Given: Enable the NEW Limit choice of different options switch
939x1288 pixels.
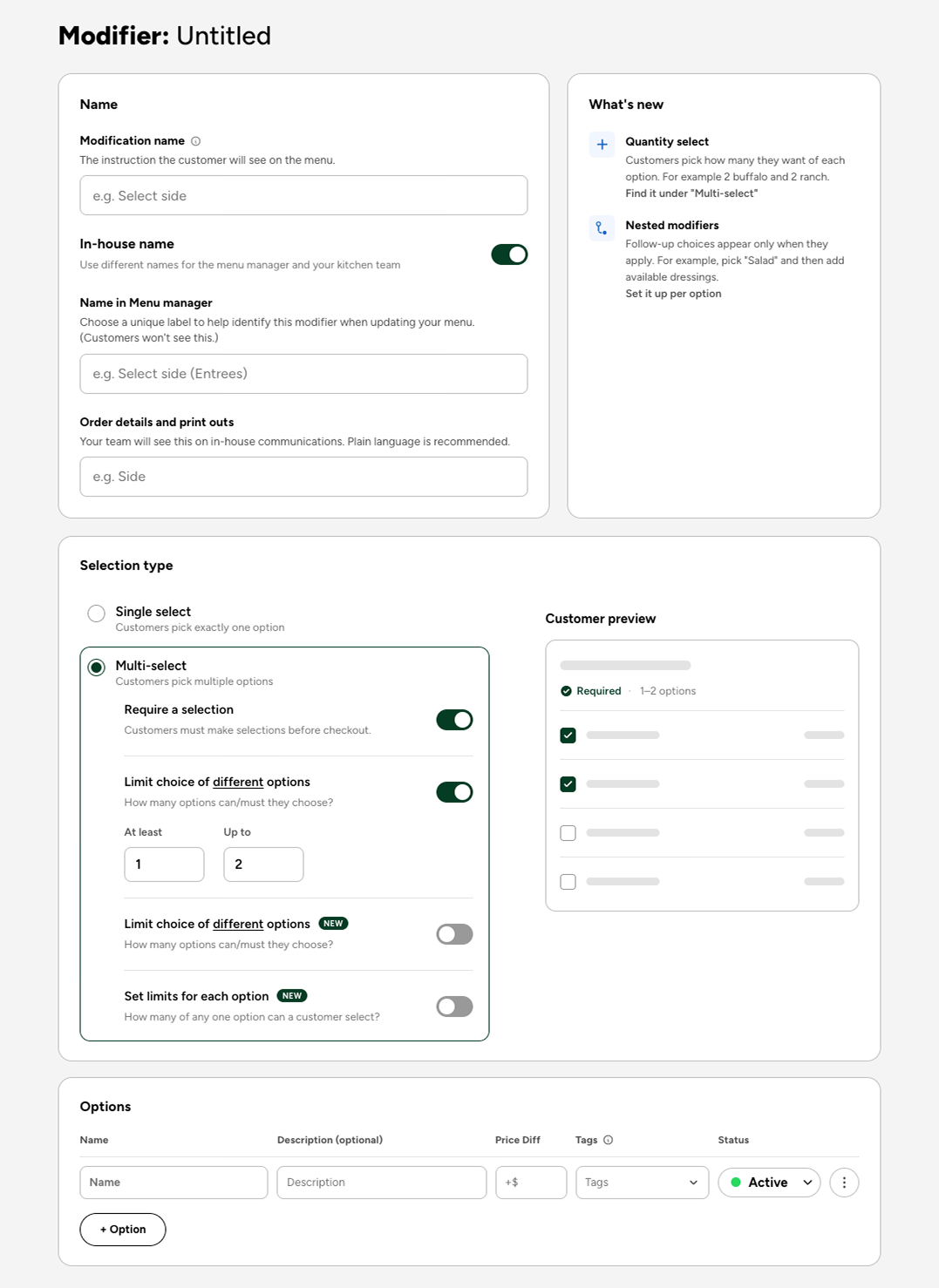Looking at the screenshot, I should (454, 934).
